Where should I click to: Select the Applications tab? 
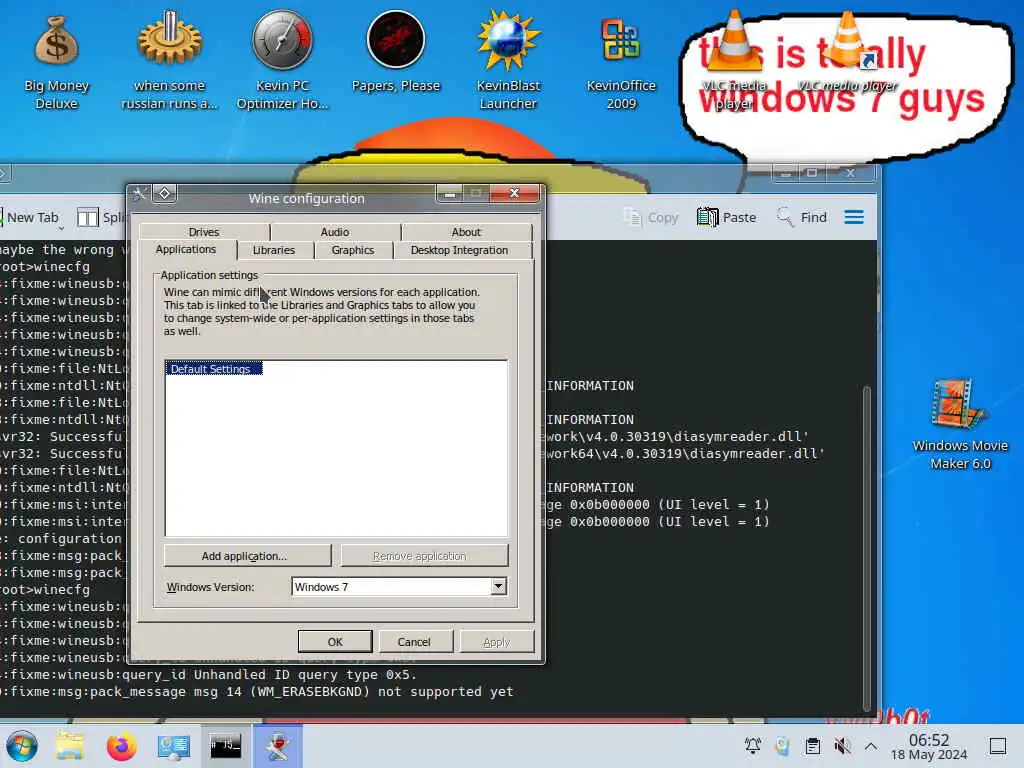coord(186,249)
